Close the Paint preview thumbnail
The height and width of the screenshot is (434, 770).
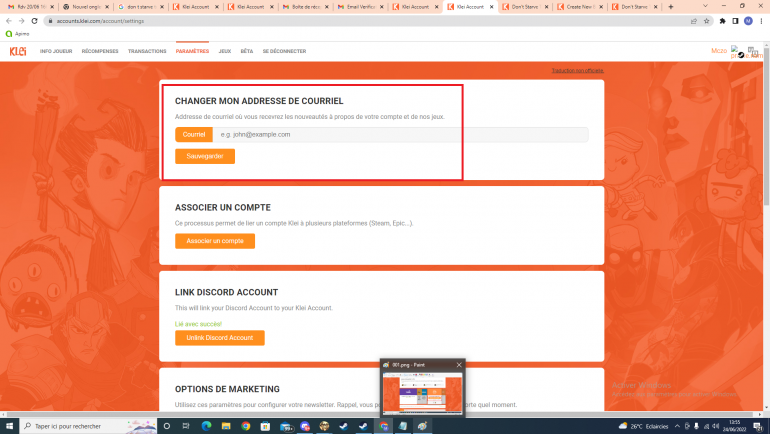tap(459, 365)
